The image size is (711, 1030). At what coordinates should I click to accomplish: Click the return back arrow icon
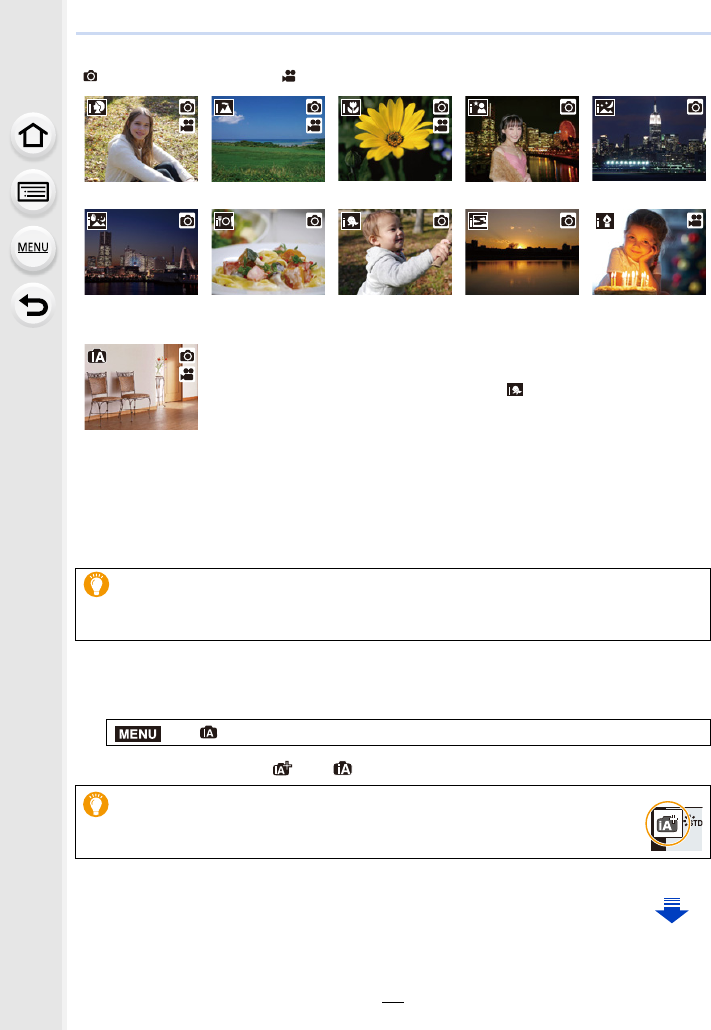pyautogui.click(x=33, y=305)
